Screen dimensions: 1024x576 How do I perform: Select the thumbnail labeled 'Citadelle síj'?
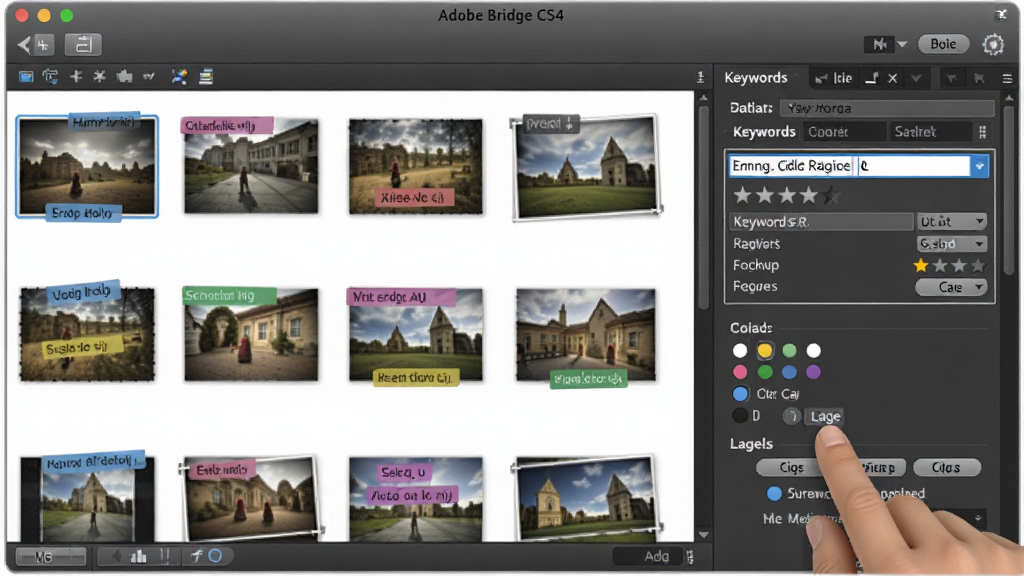(251, 166)
